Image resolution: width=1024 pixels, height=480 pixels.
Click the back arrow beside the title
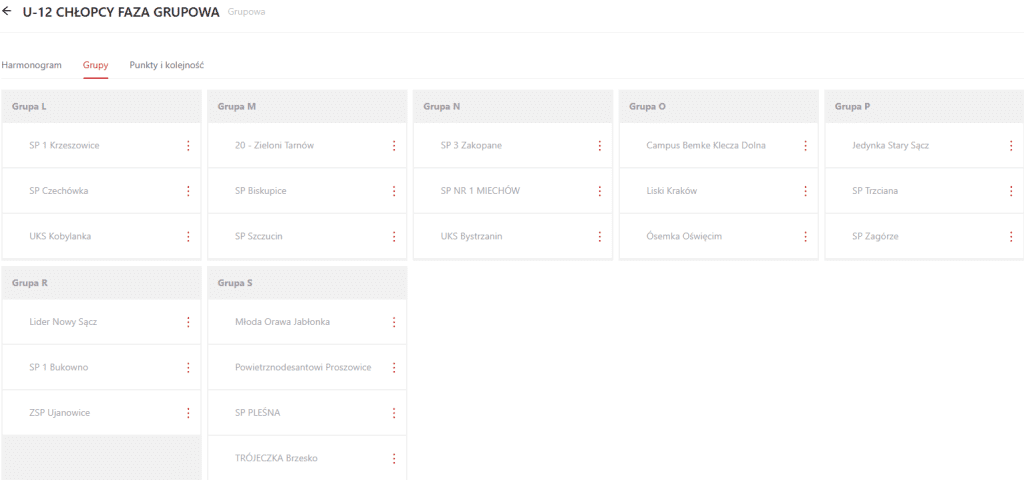[x=7, y=11]
